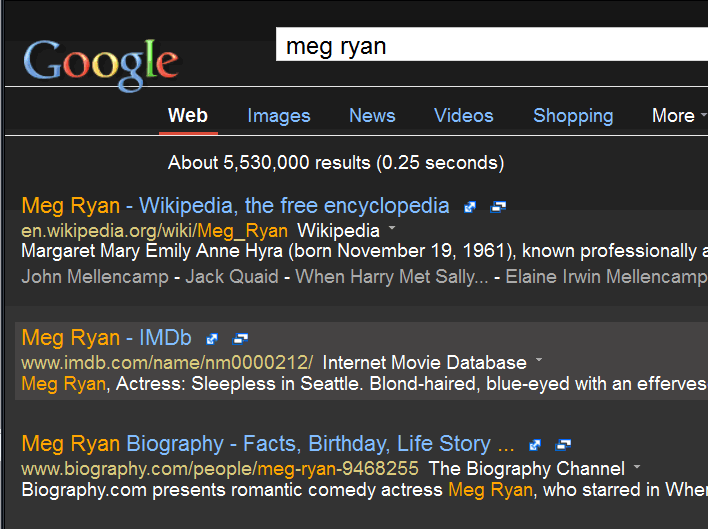The height and width of the screenshot is (529, 708).
Task: Open the Meg Ryan - IMDb result
Action: 106,338
